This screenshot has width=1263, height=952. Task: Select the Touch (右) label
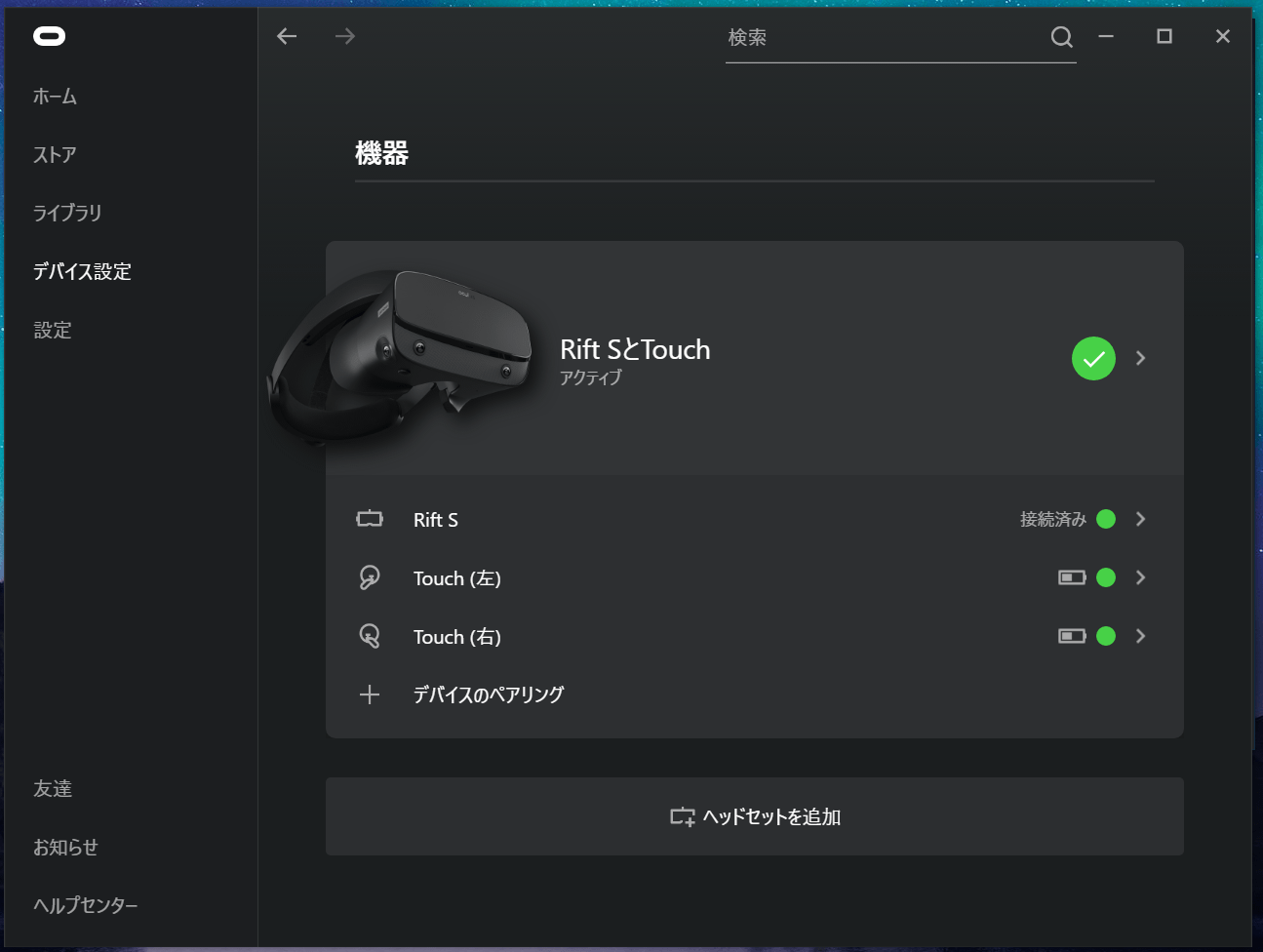click(457, 637)
